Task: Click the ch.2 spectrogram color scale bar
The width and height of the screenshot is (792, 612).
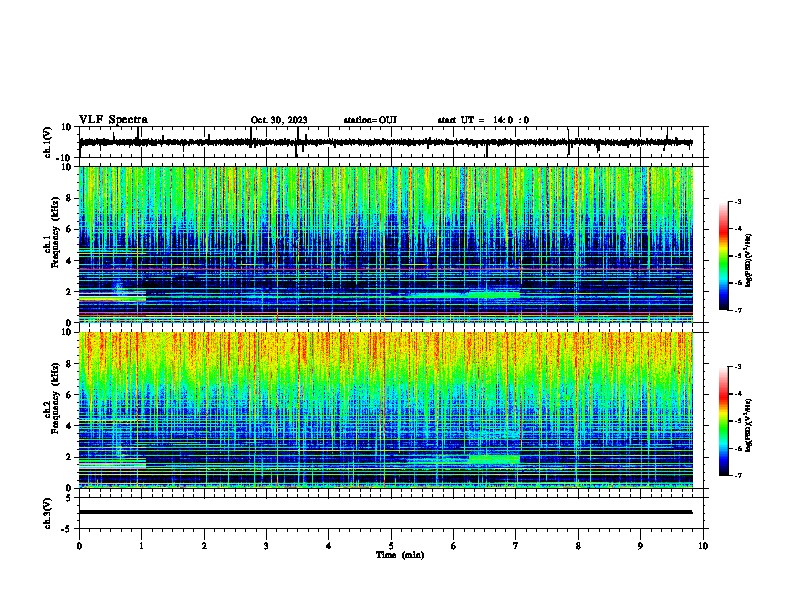Action: click(x=724, y=421)
